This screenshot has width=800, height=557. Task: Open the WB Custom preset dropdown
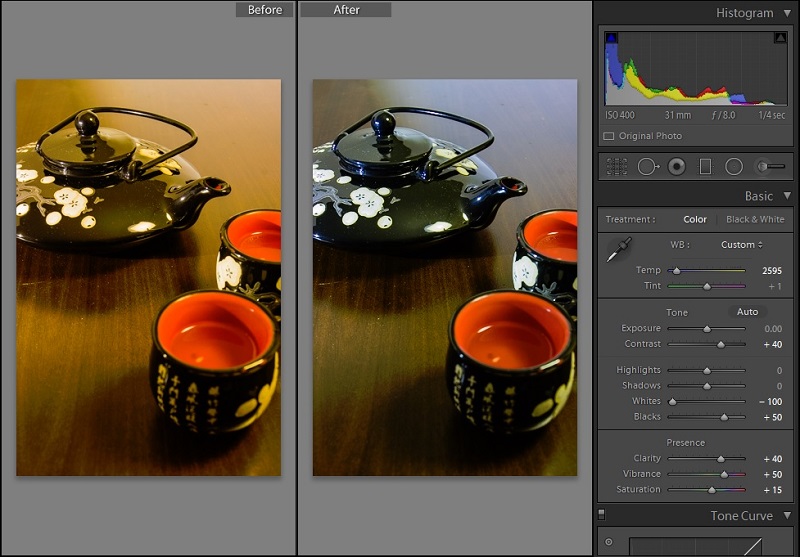pyautogui.click(x=742, y=245)
